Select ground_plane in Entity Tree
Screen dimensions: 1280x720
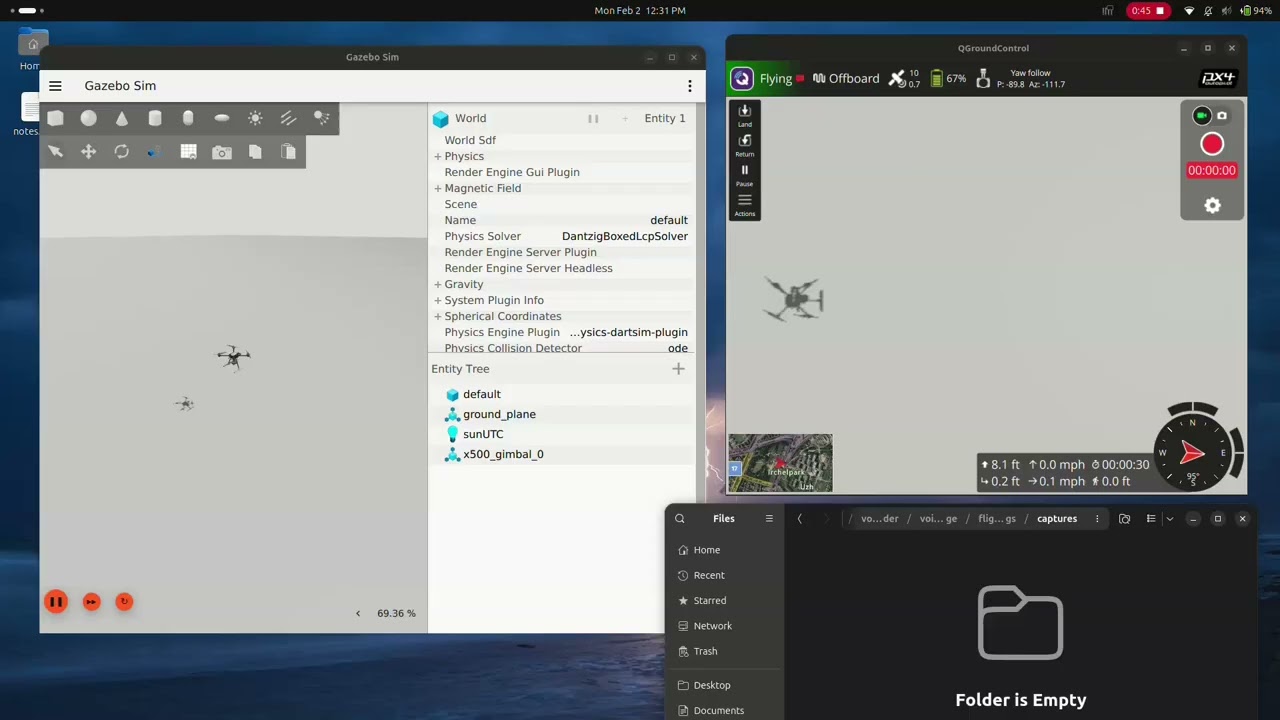pyautogui.click(x=499, y=414)
